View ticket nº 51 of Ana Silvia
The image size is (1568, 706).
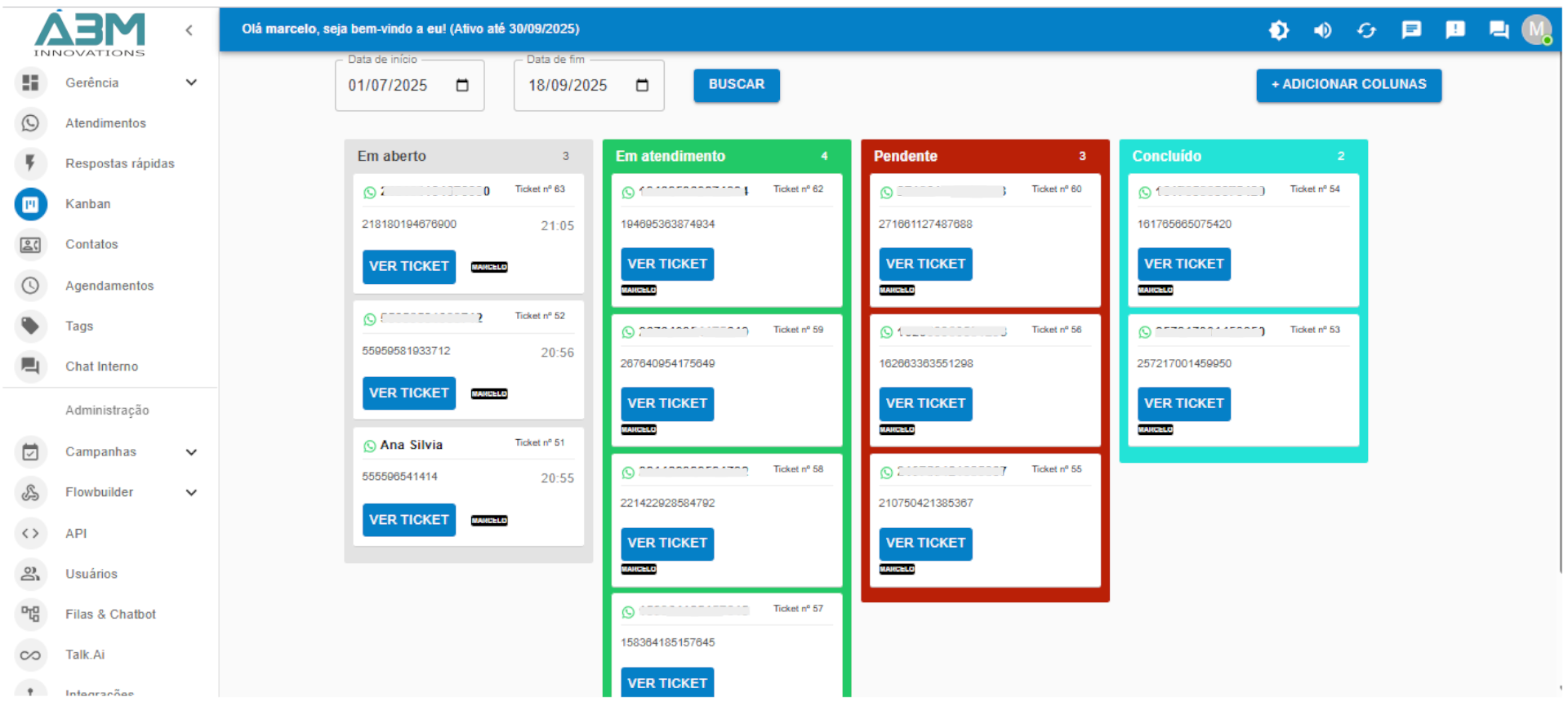coord(408,520)
